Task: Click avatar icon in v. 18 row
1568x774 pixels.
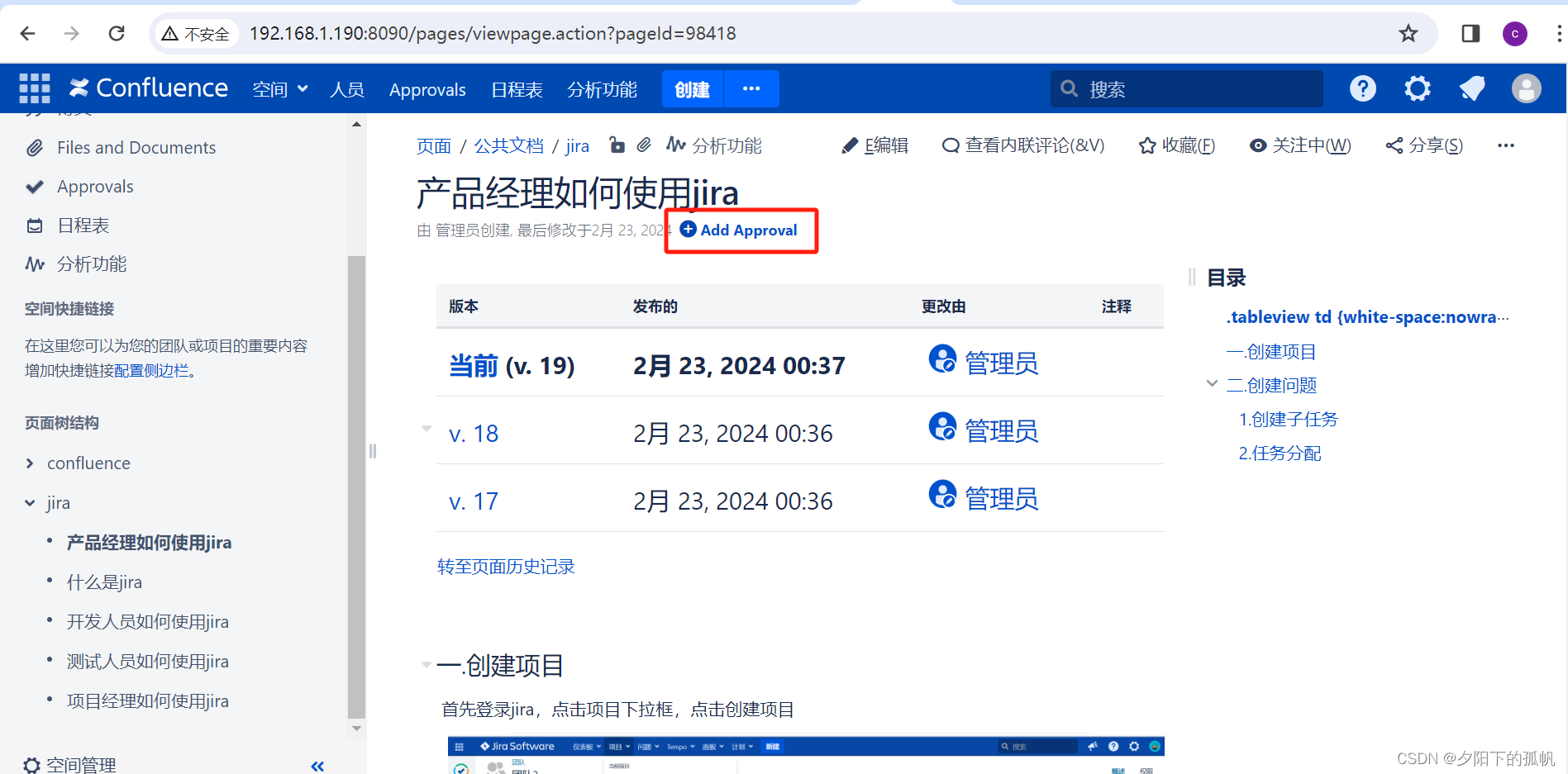Action: pos(943,427)
